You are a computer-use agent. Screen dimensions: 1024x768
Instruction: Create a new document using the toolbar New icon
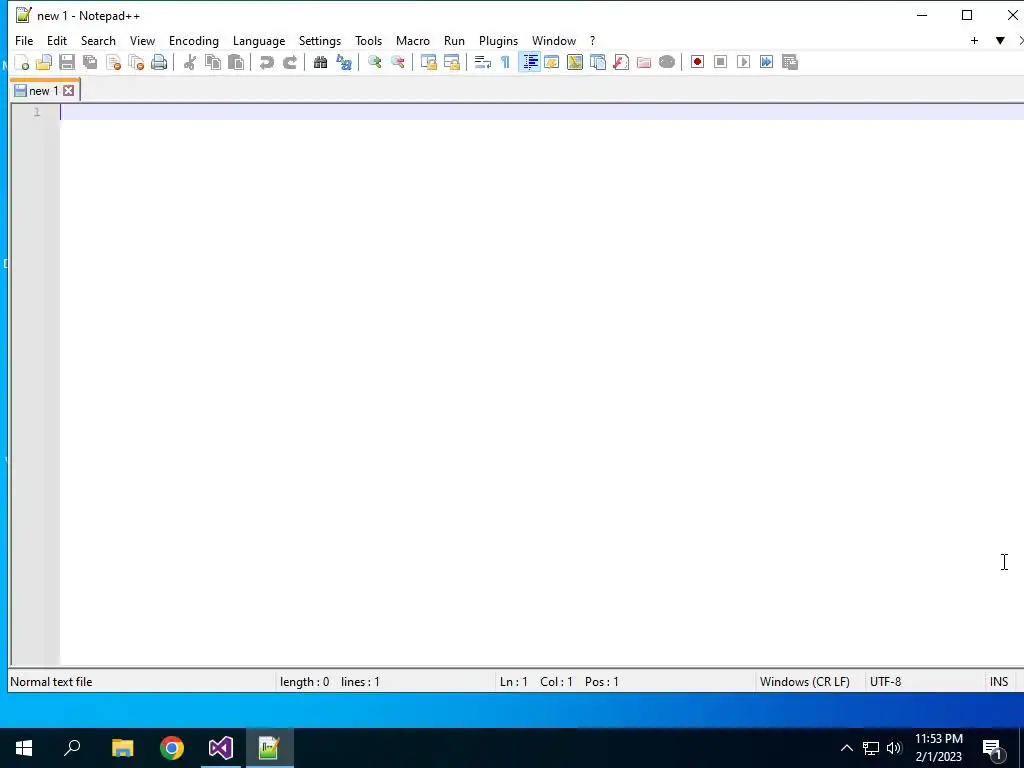(x=22, y=62)
